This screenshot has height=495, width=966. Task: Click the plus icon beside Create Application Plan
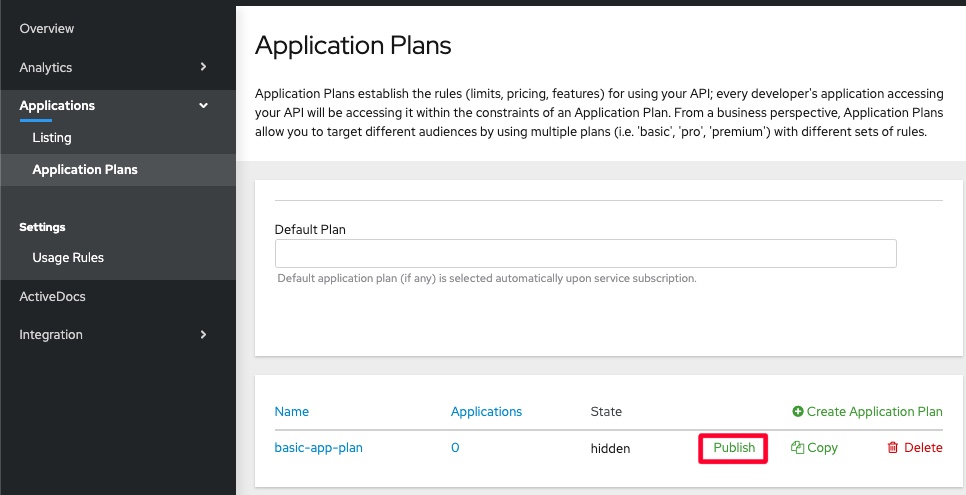(x=798, y=411)
